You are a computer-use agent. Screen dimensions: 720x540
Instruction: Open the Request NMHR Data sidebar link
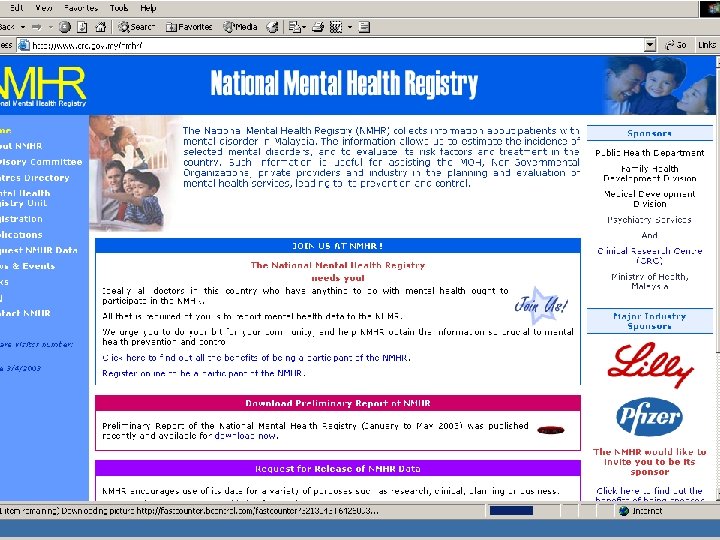[x=39, y=250]
